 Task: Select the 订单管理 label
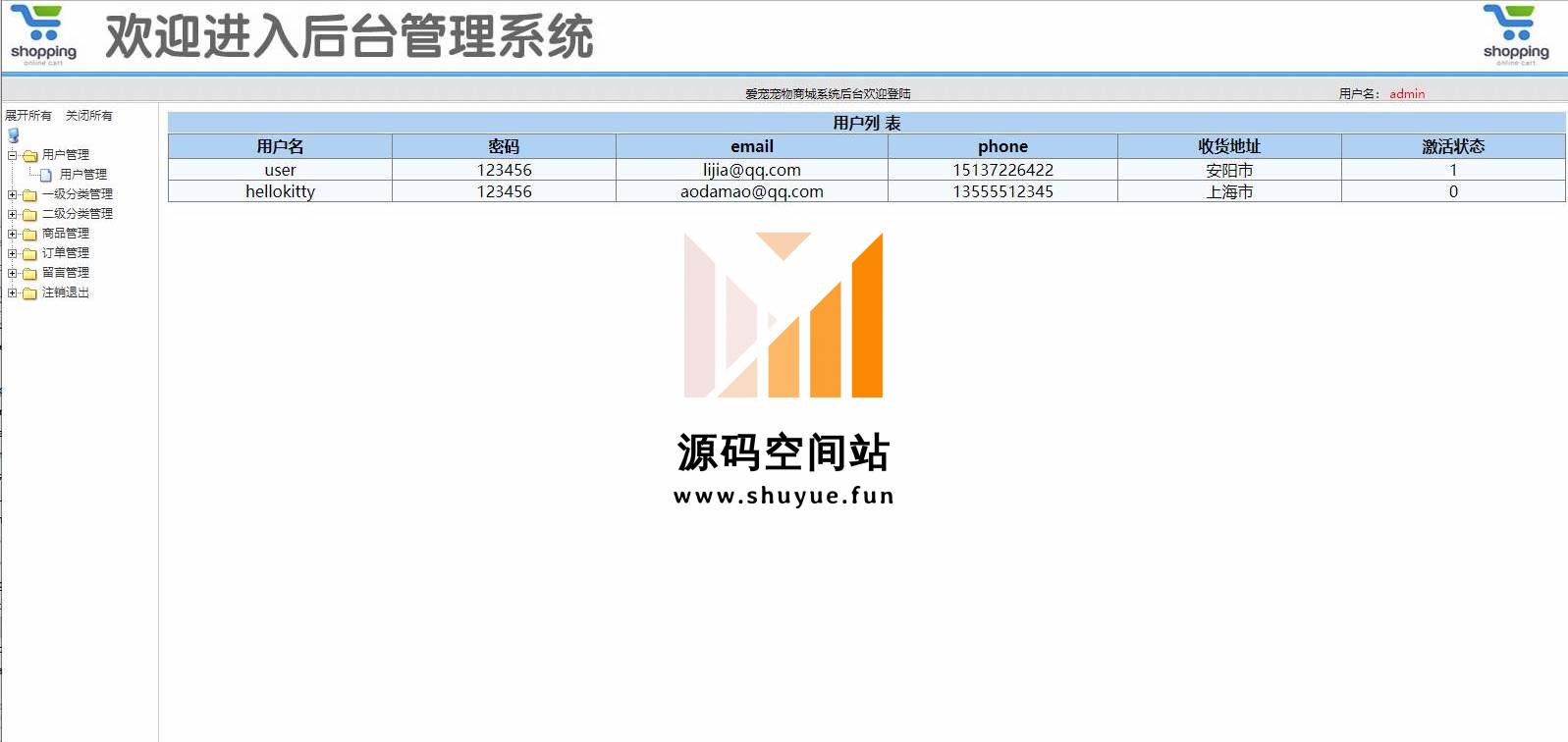(x=66, y=252)
